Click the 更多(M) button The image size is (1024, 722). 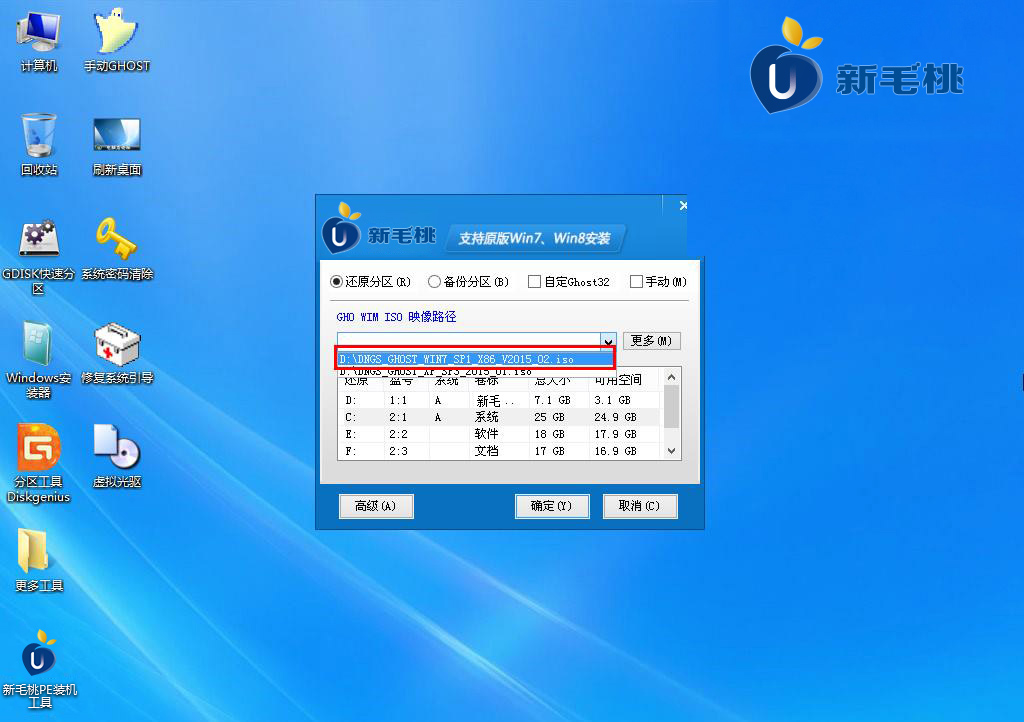pos(651,341)
